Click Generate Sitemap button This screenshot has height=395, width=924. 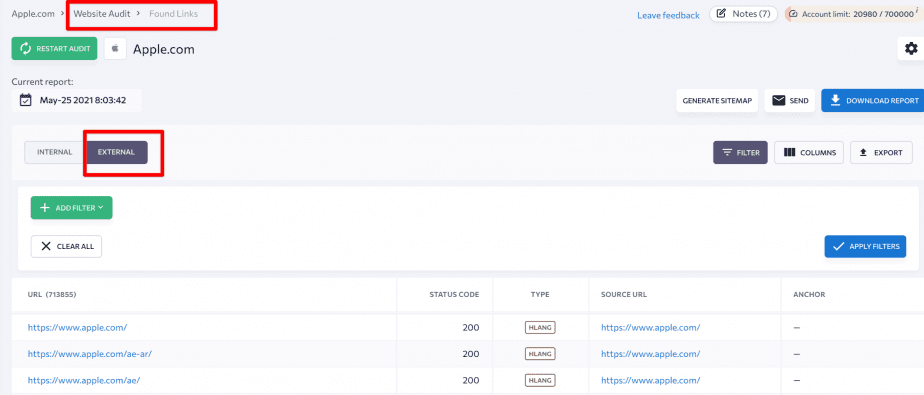point(717,101)
